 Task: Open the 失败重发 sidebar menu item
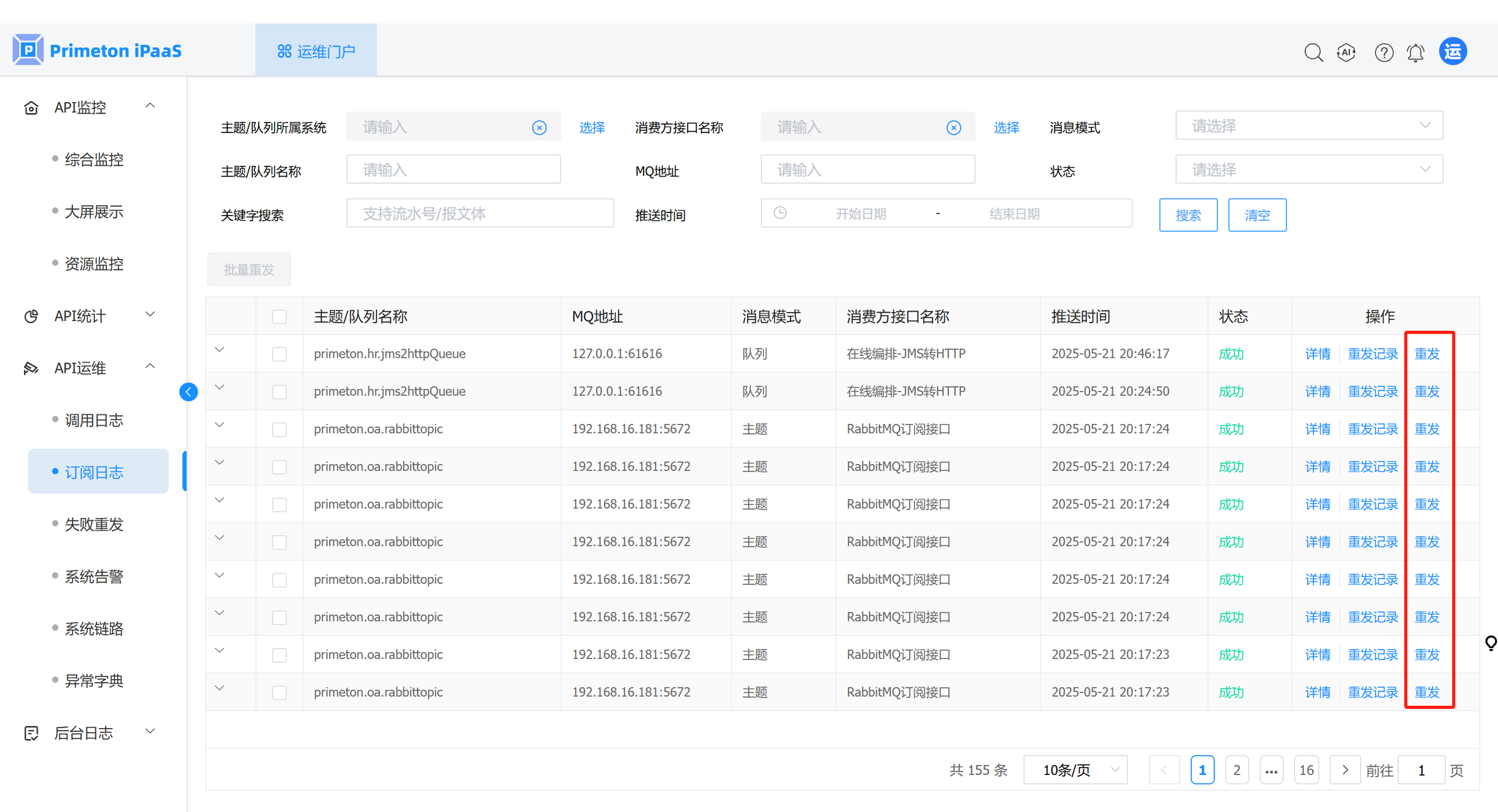pos(94,524)
